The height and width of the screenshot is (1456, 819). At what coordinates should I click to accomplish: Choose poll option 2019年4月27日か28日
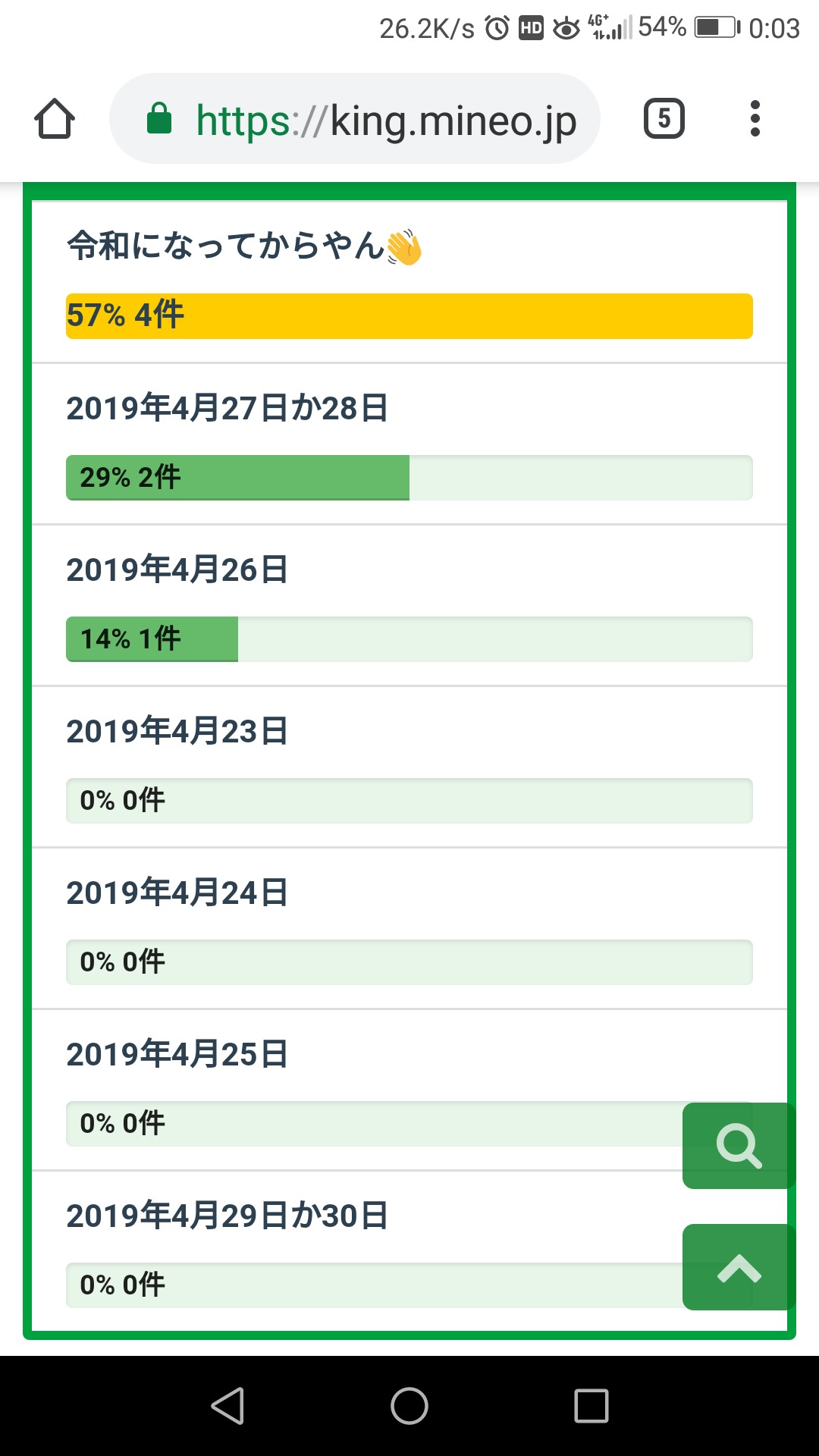[227, 408]
